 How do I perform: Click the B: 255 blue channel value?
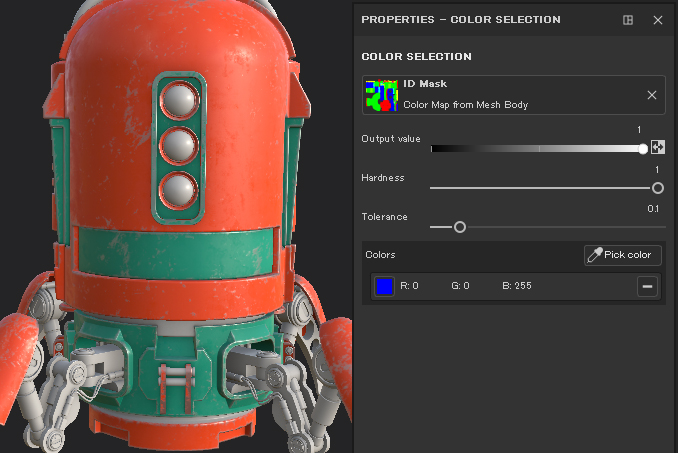[x=517, y=287]
